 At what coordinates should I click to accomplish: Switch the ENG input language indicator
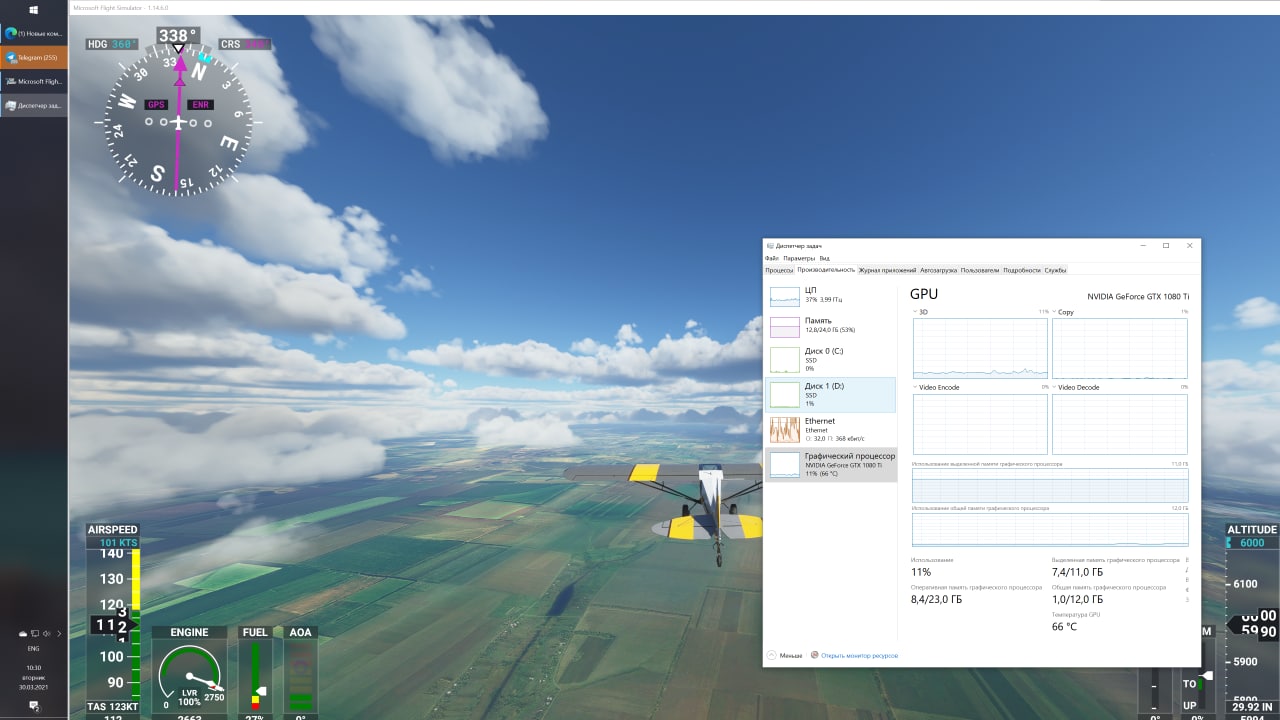click(34, 648)
